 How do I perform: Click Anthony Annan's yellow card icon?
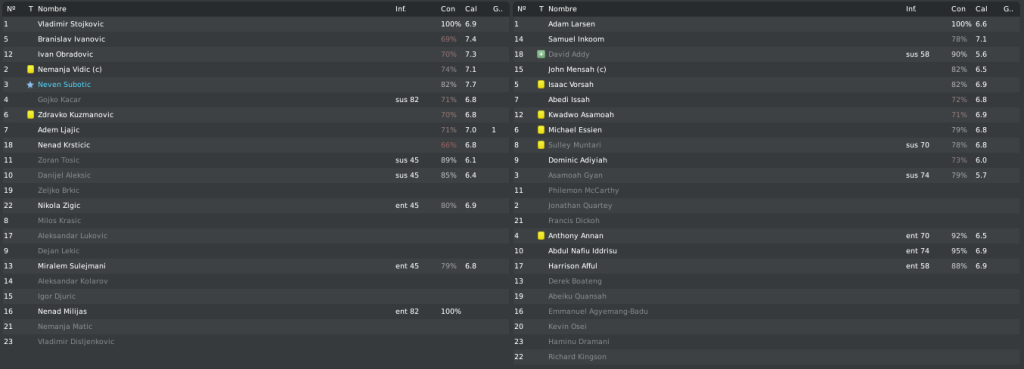(541, 235)
